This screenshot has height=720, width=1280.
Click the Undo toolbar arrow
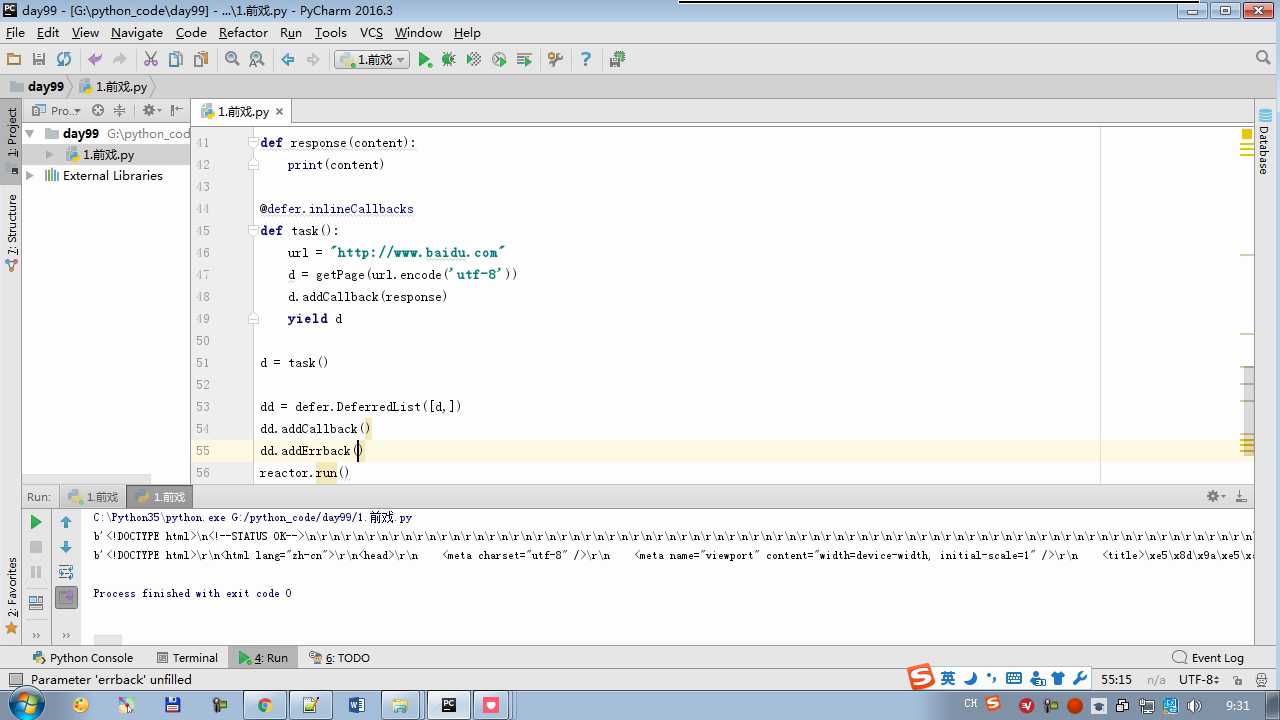point(95,60)
